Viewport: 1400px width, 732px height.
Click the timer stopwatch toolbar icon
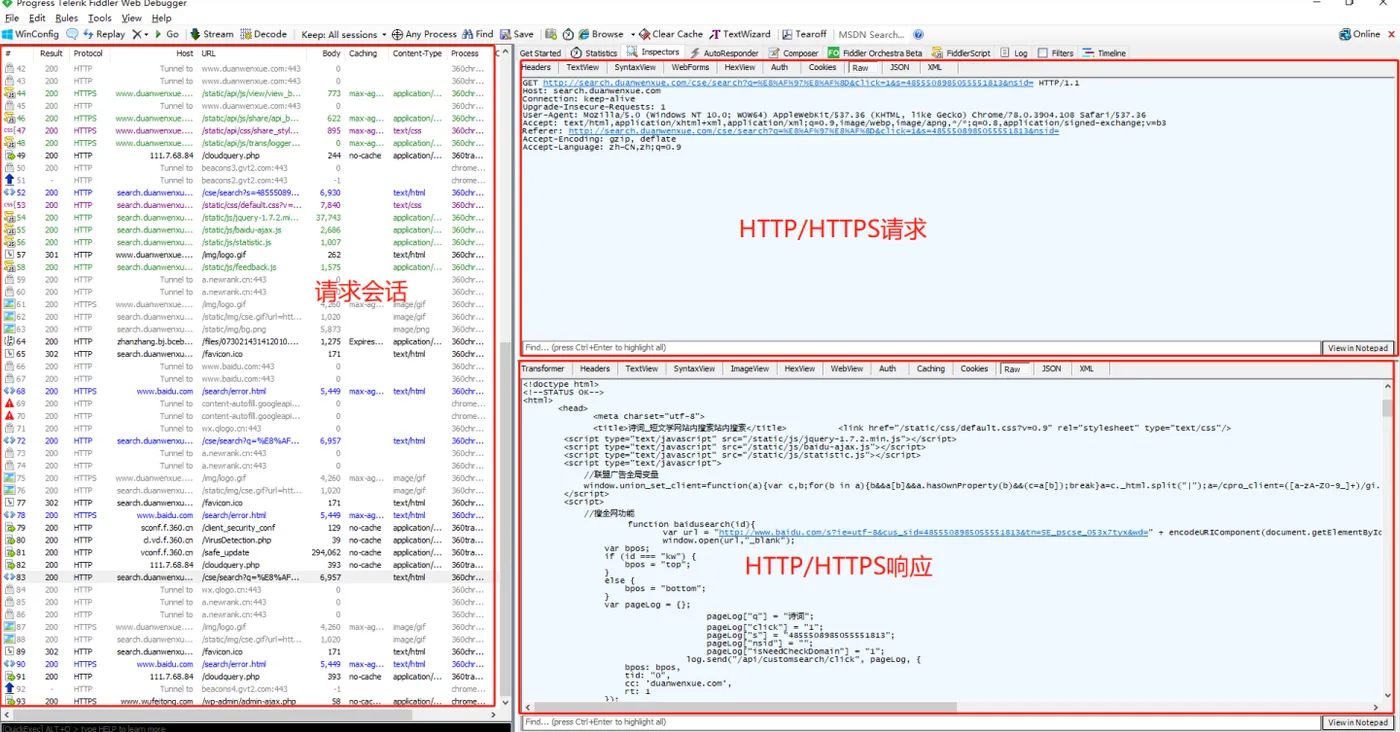(568, 34)
